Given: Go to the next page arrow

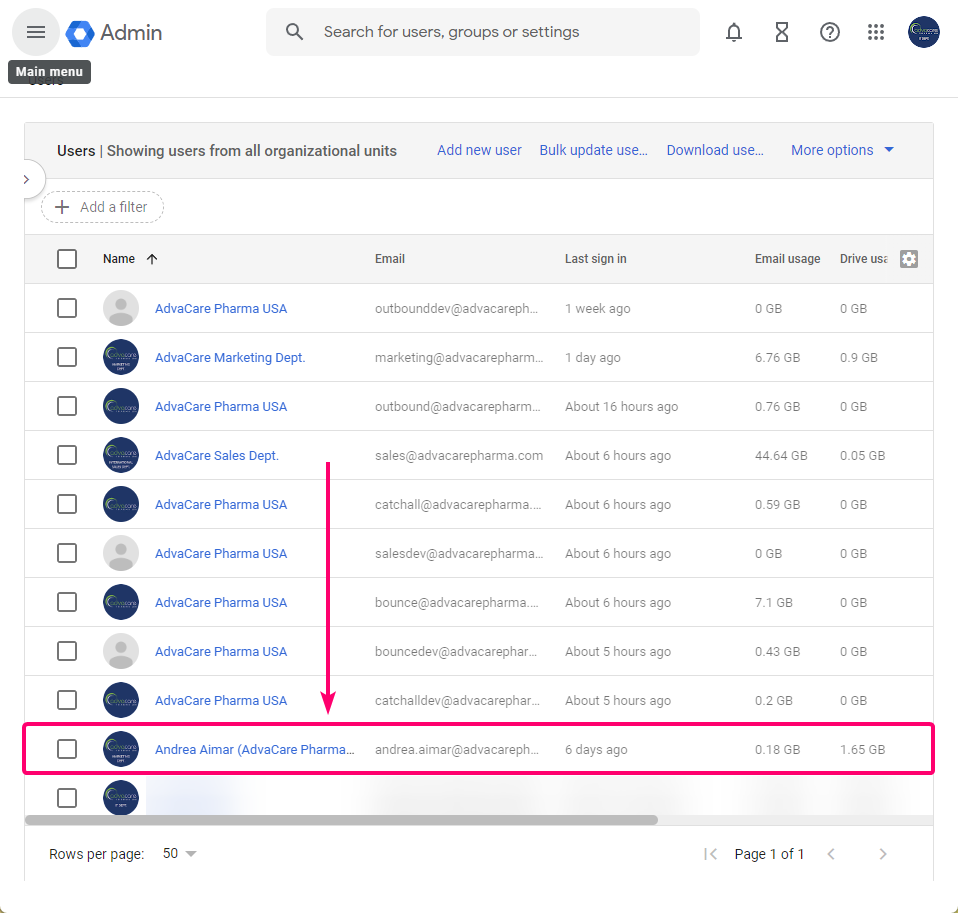Looking at the screenshot, I should tap(883, 854).
